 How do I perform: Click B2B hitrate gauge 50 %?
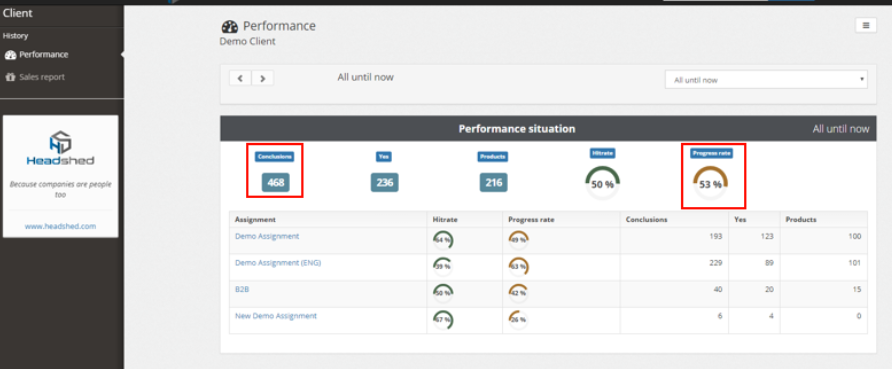[443, 293]
